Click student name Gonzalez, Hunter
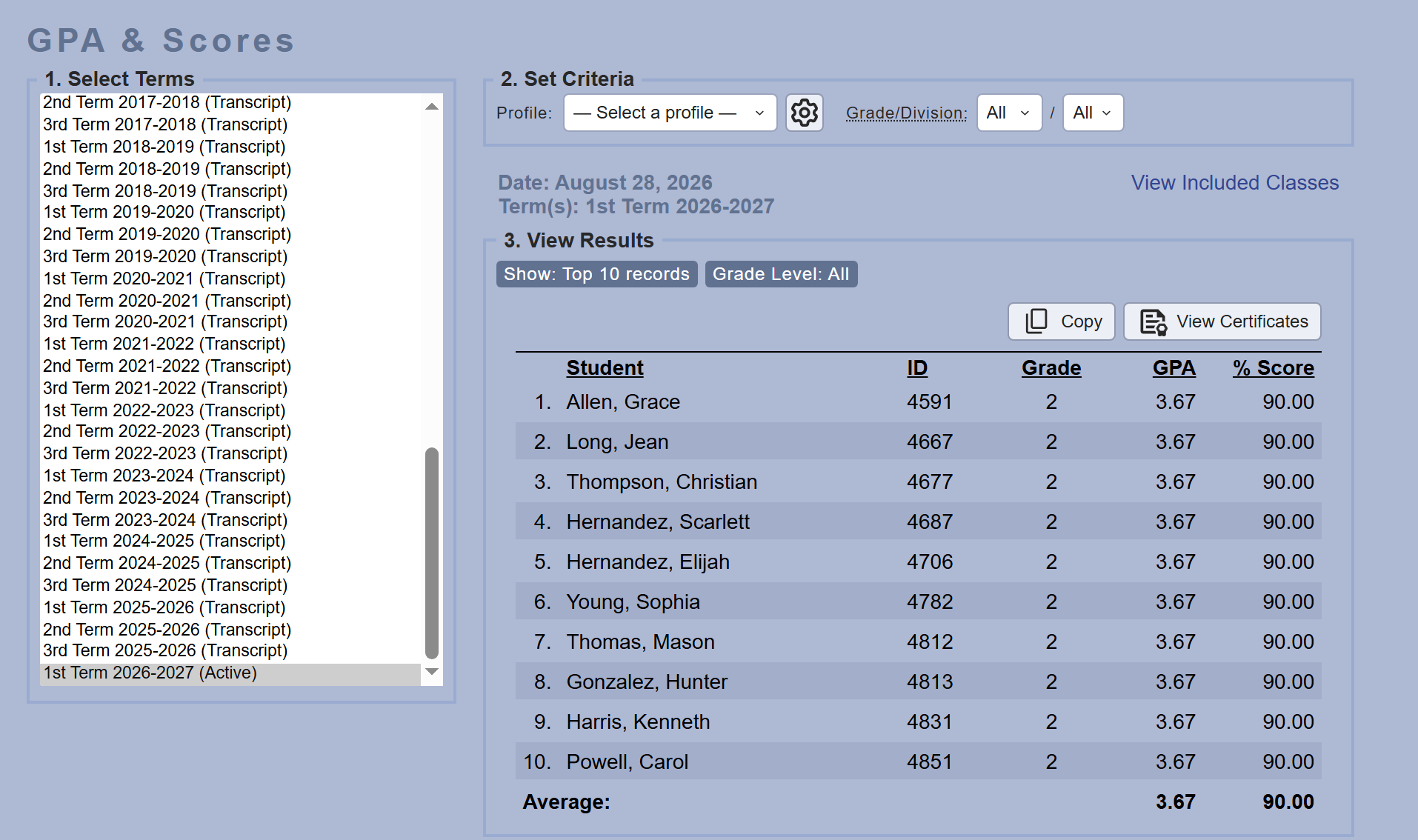The height and width of the screenshot is (840, 1418). pyautogui.click(x=647, y=682)
